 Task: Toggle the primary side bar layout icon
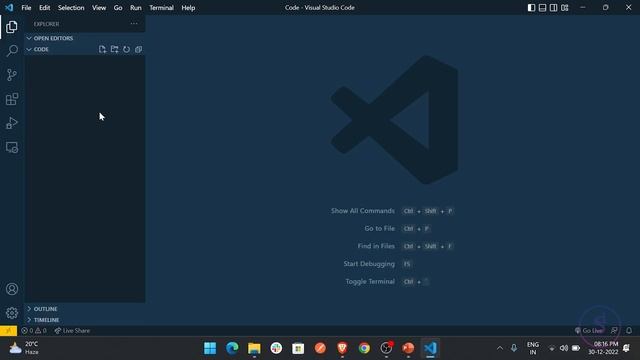531,8
